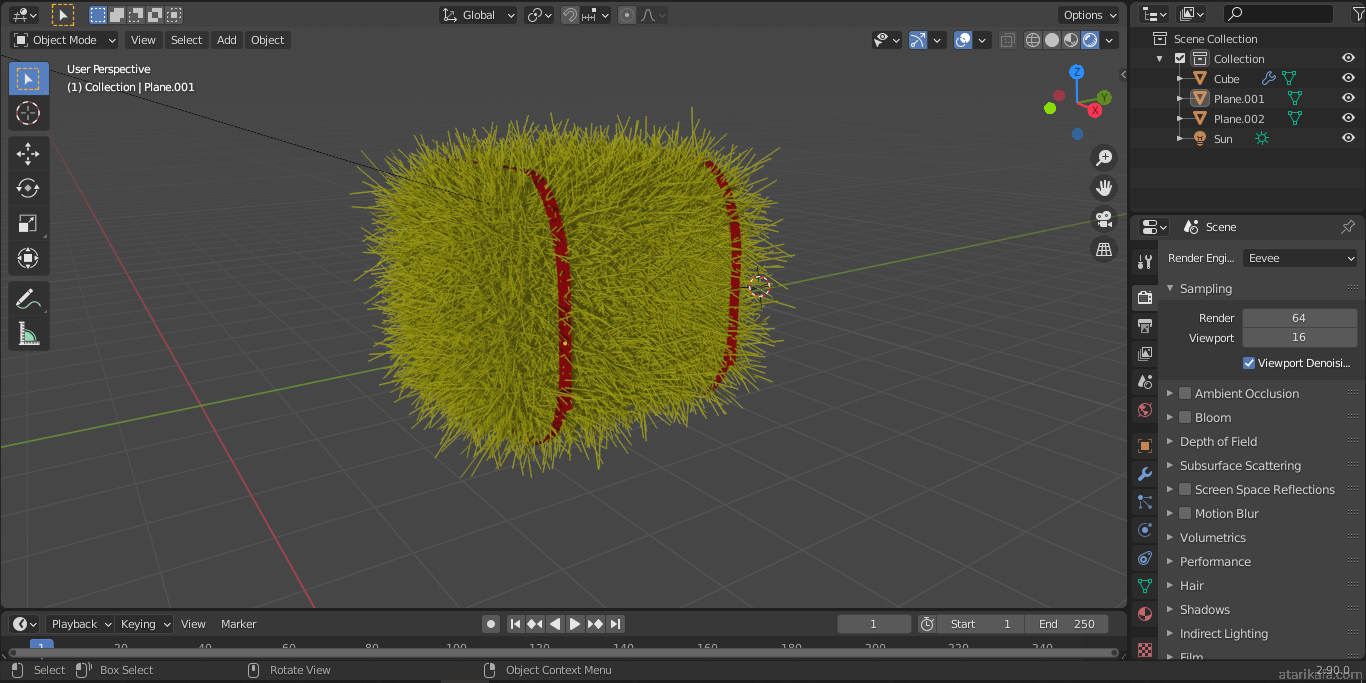This screenshot has height=683, width=1366.
Task: Hide Plane.002 in outliner
Action: tap(1348, 119)
